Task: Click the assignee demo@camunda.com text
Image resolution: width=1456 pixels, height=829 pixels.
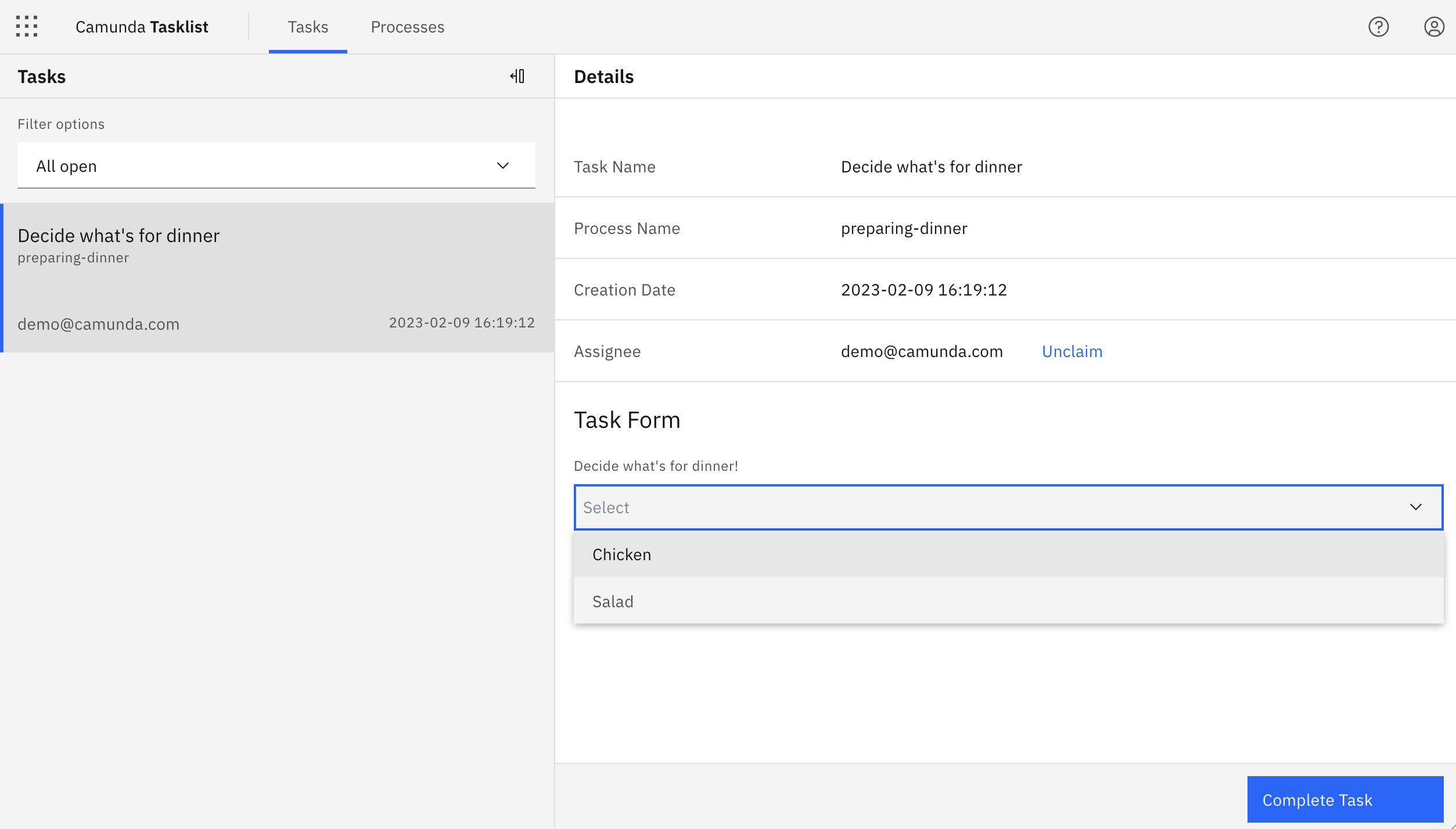Action: coord(922,351)
